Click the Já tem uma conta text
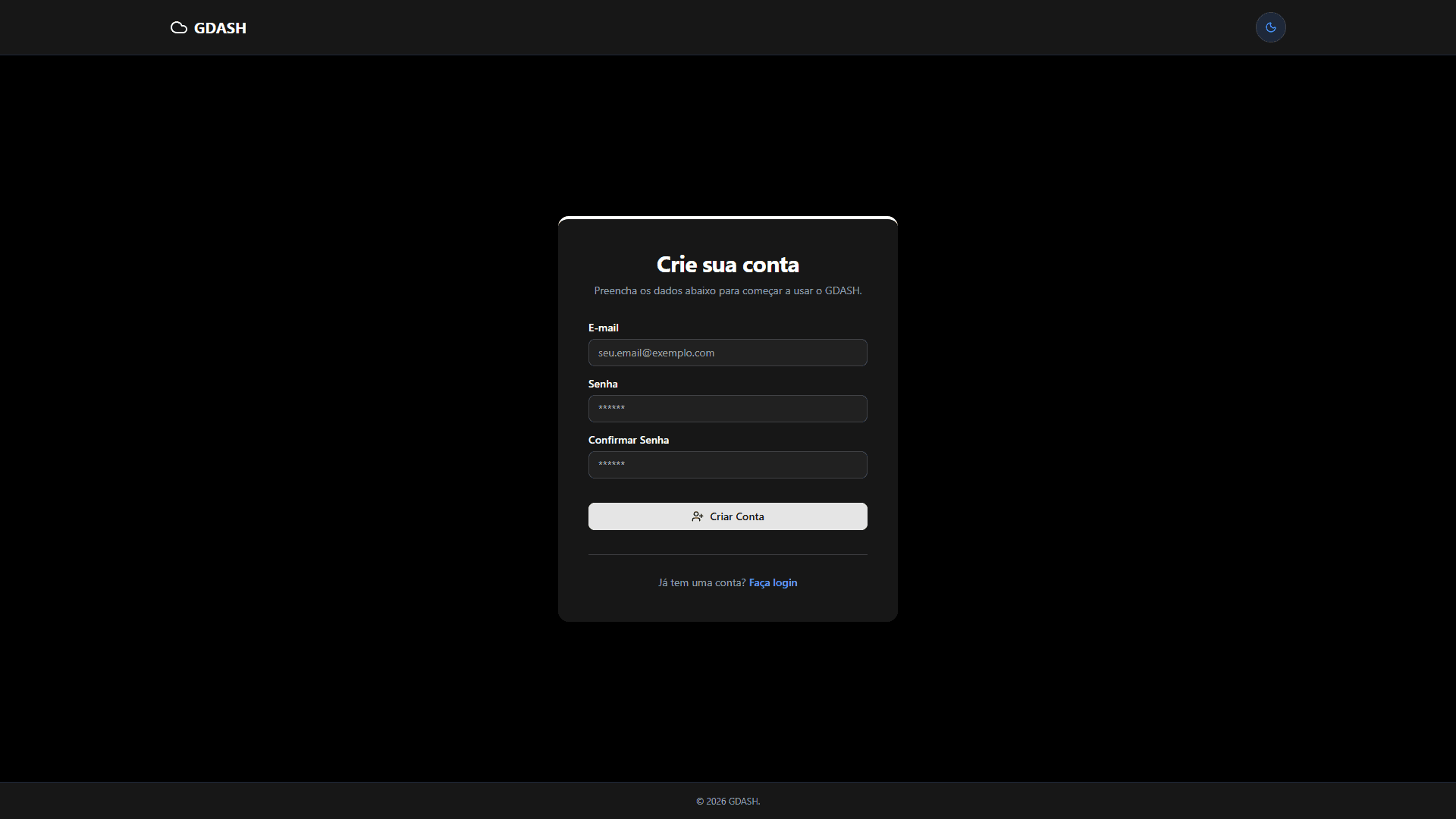The height and width of the screenshot is (819, 1456). point(701,582)
